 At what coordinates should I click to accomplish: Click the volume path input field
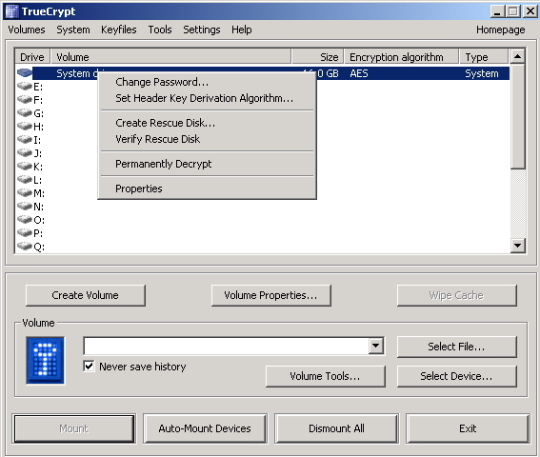click(x=226, y=346)
